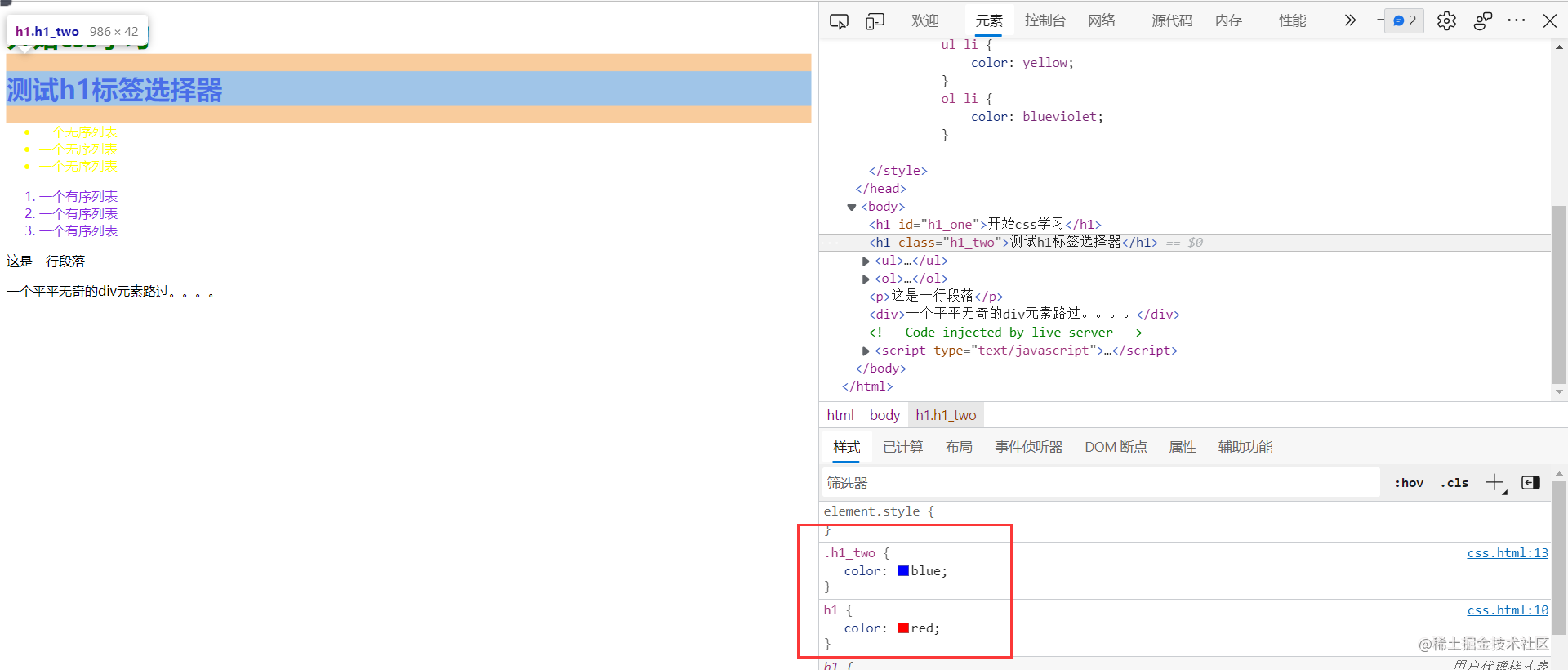Viewport: 1568px width, 670px height.
Task: Expand the ol element node
Action: [x=866, y=279]
